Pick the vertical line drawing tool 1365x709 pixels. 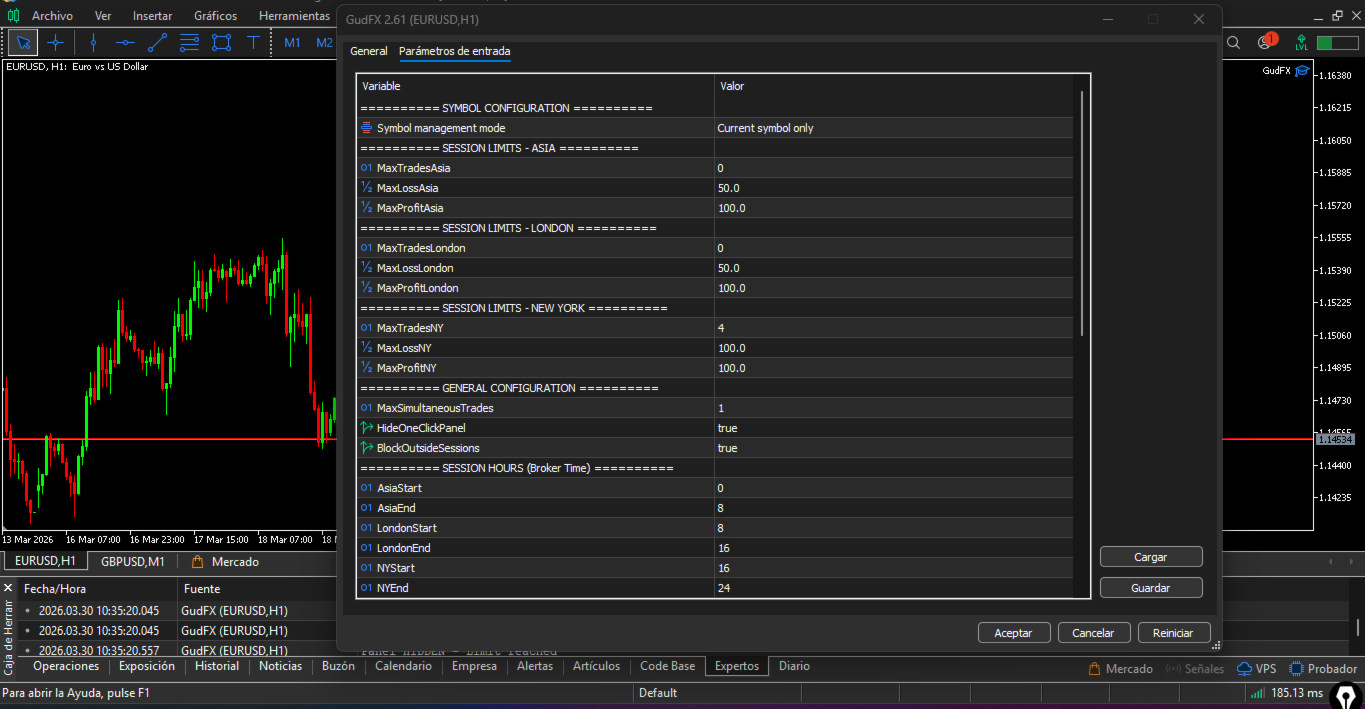pos(93,42)
